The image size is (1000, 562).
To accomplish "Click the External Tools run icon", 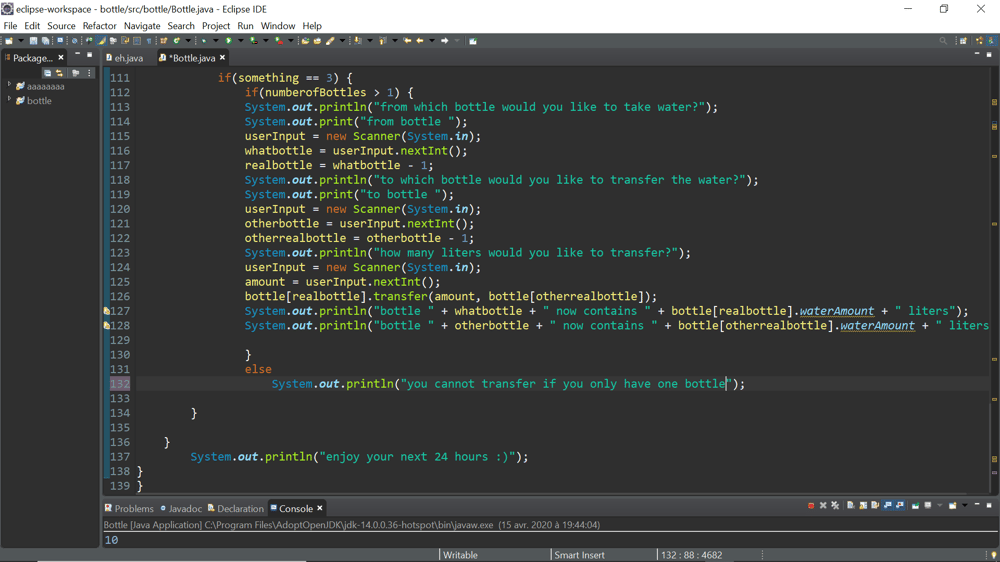I will click(279, 41).
